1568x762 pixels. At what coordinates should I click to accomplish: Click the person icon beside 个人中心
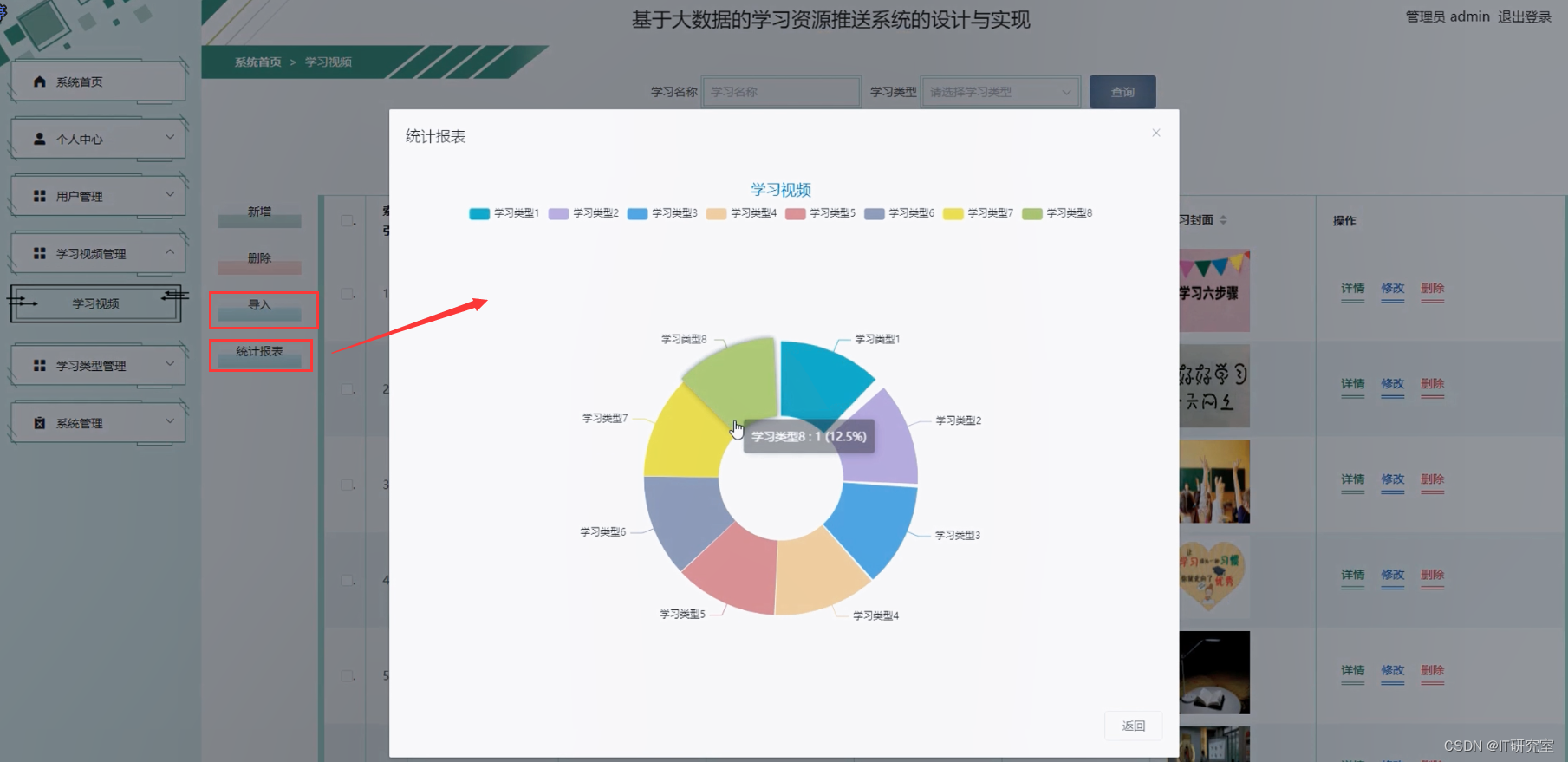pyautogui.click(x=39, y=139)
